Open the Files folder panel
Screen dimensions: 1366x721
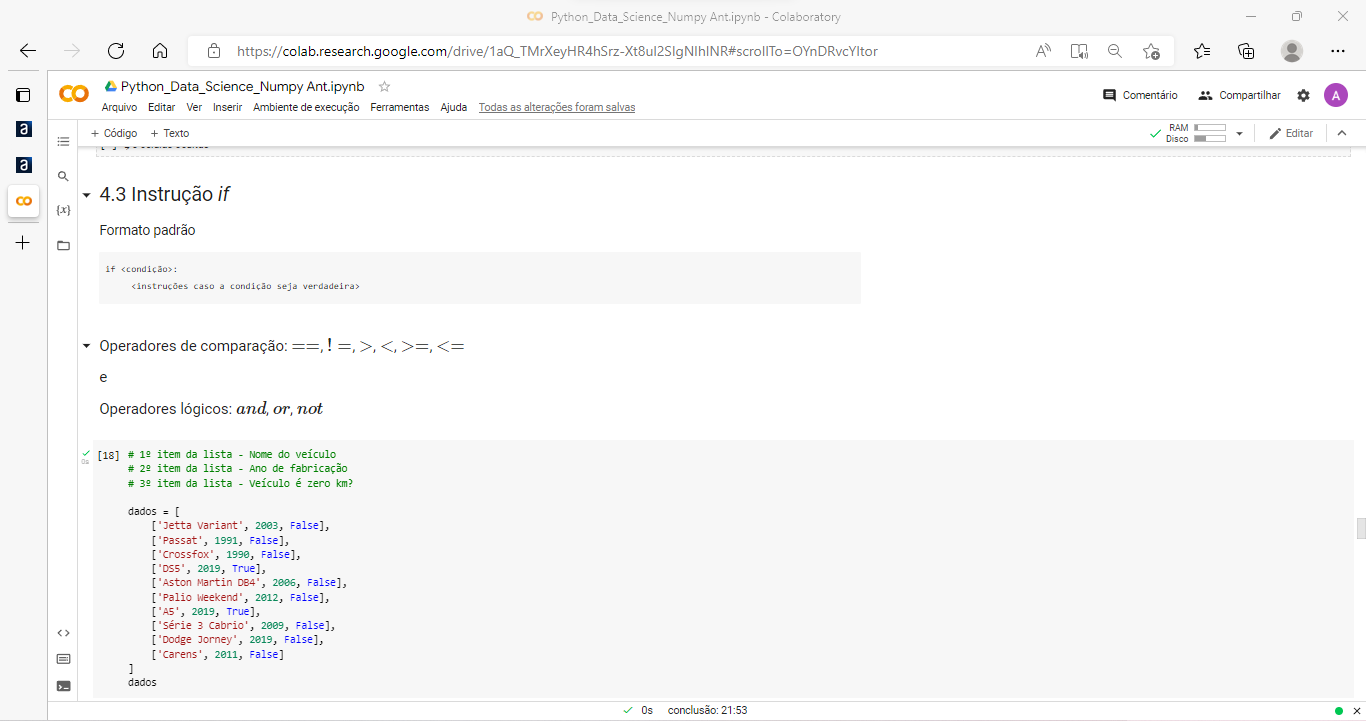(64, 245)
